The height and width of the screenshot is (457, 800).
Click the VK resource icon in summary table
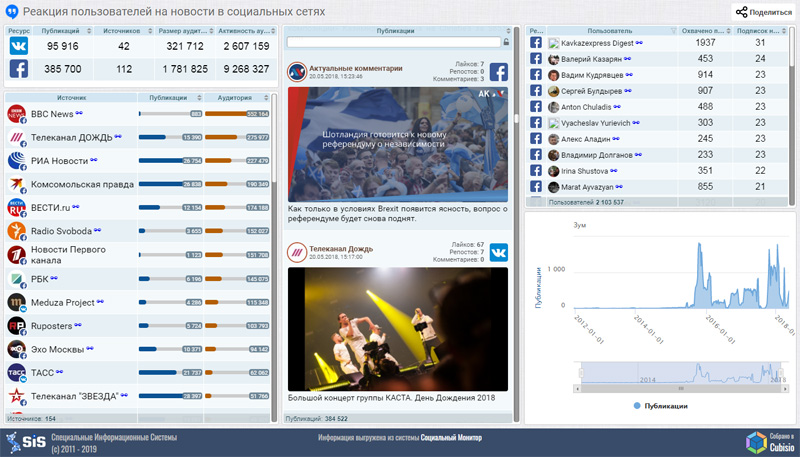coord(19,46)
